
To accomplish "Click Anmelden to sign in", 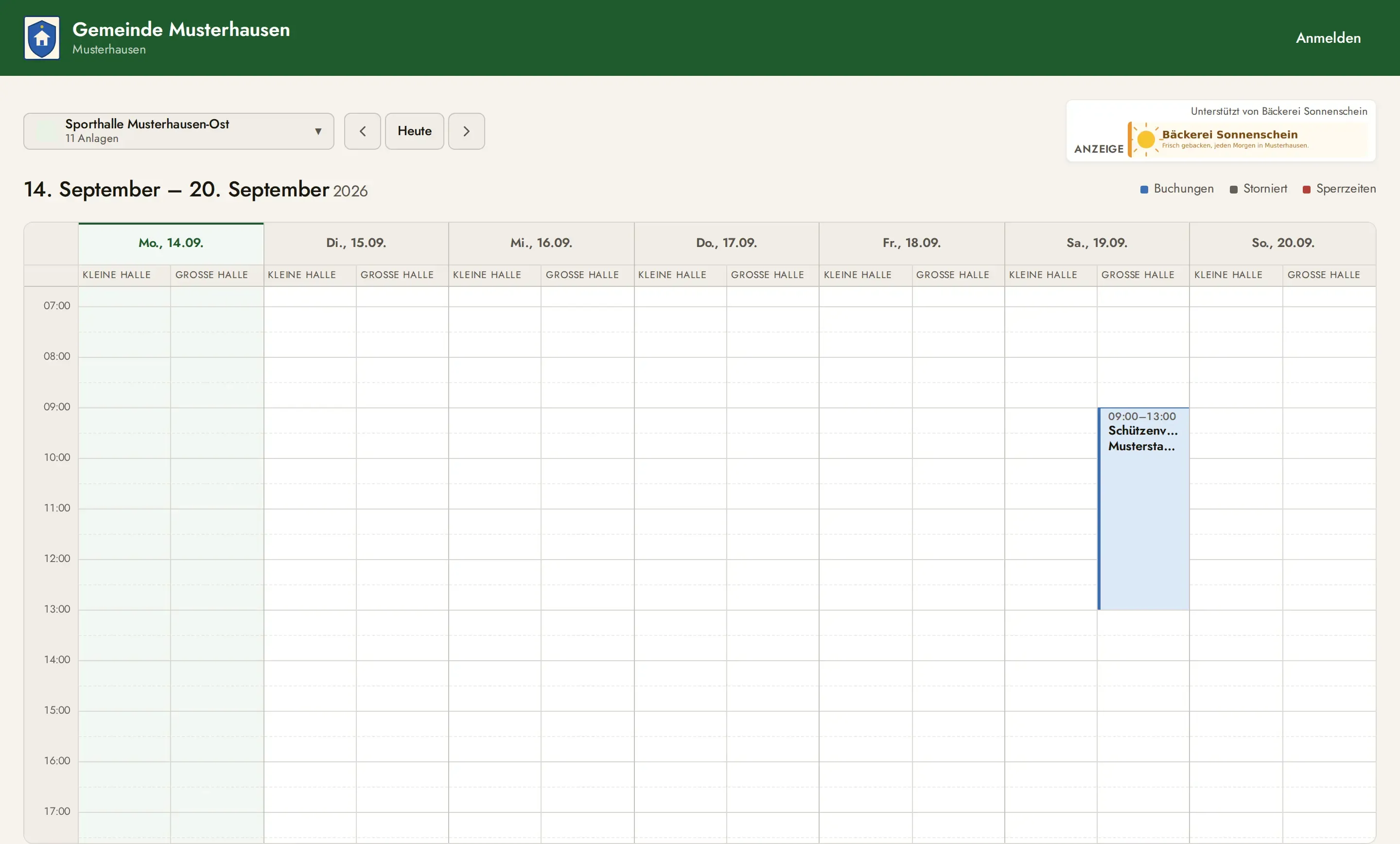I will click(x=1328, y=38).
